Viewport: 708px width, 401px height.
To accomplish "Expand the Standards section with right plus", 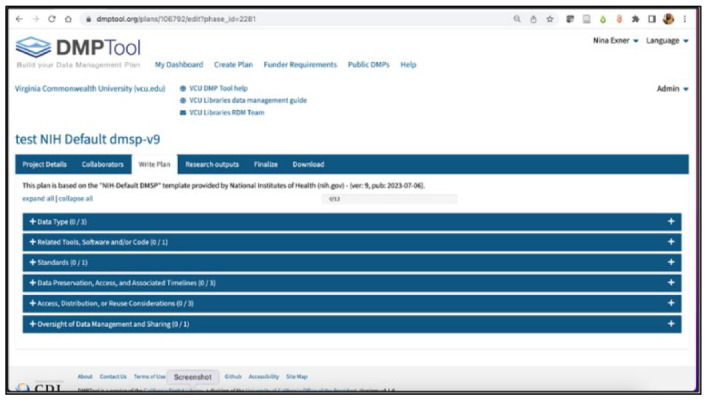I will point(671,262).
